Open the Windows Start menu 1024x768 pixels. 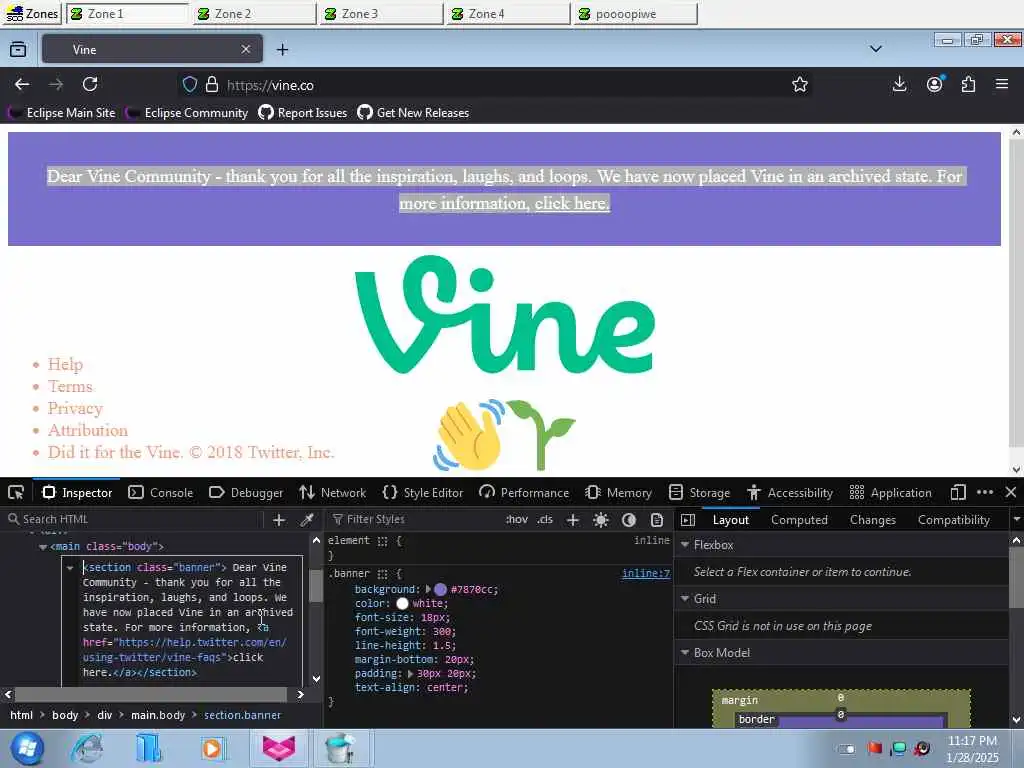click(27, 748)
